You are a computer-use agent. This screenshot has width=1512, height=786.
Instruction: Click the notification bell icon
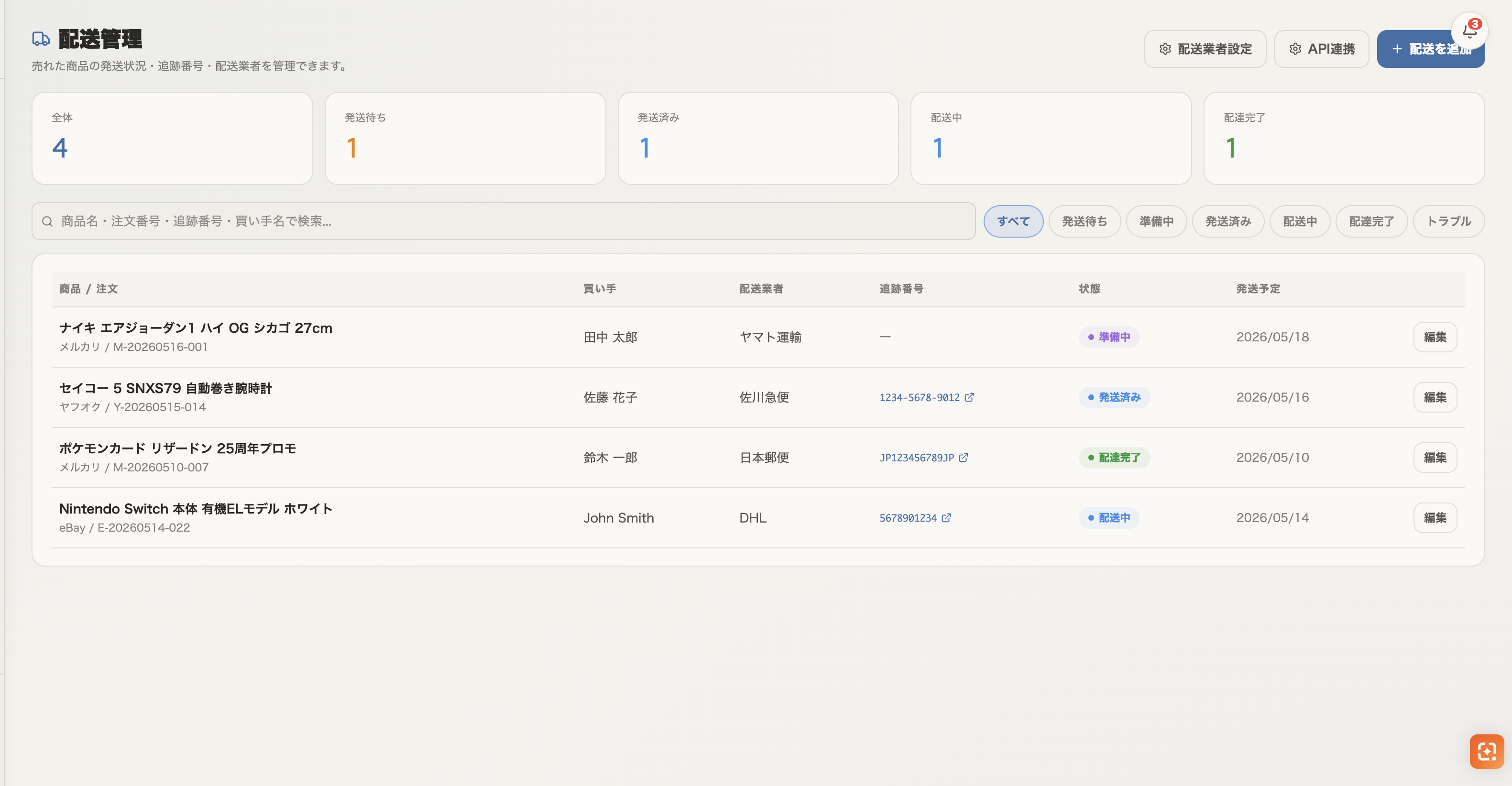click(1469, 31)
